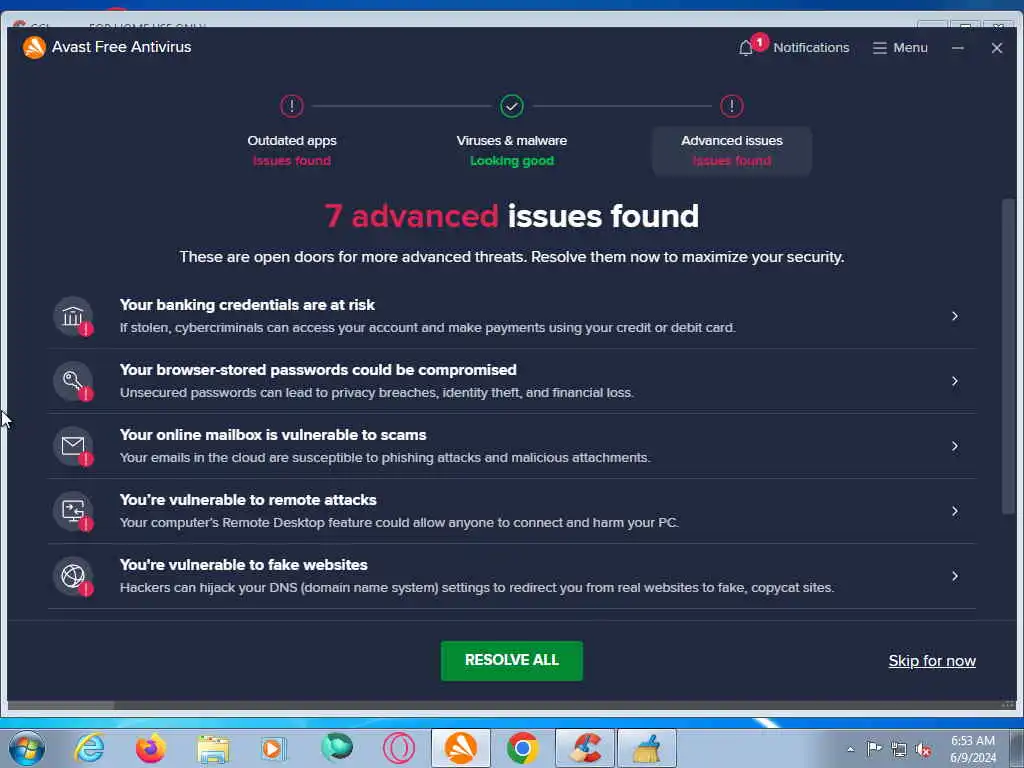Open the taskbar clock showing 6:53 AM
The height and width of the screenshot is (768, 1024).
pos(973,750)
